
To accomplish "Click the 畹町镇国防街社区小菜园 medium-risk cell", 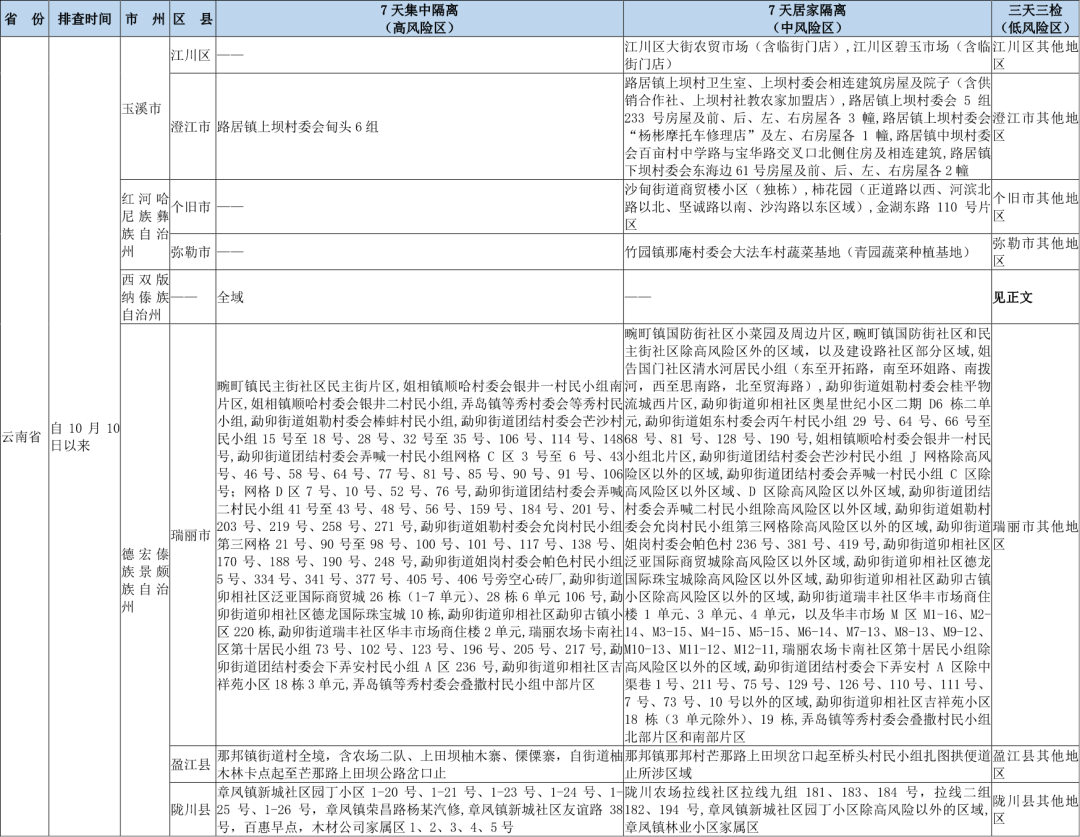I will [807, 535].
